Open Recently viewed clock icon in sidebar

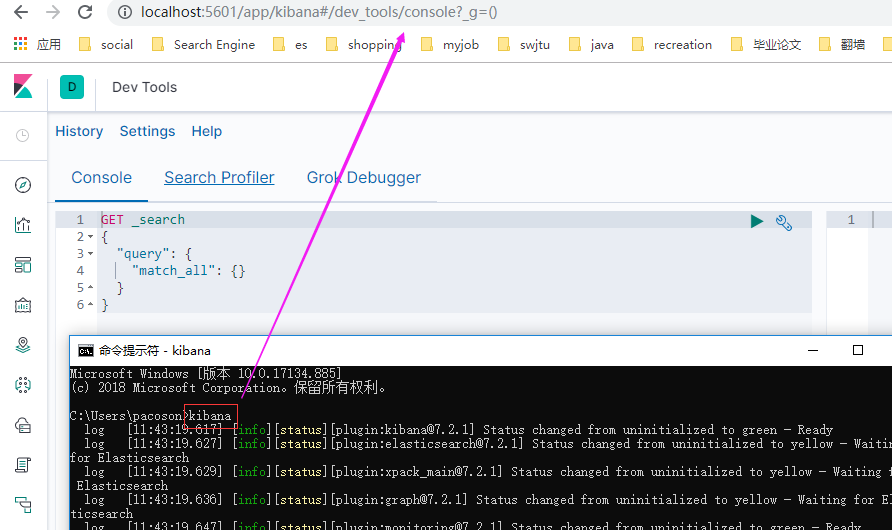pyautogui.click(x=22, y=135)
